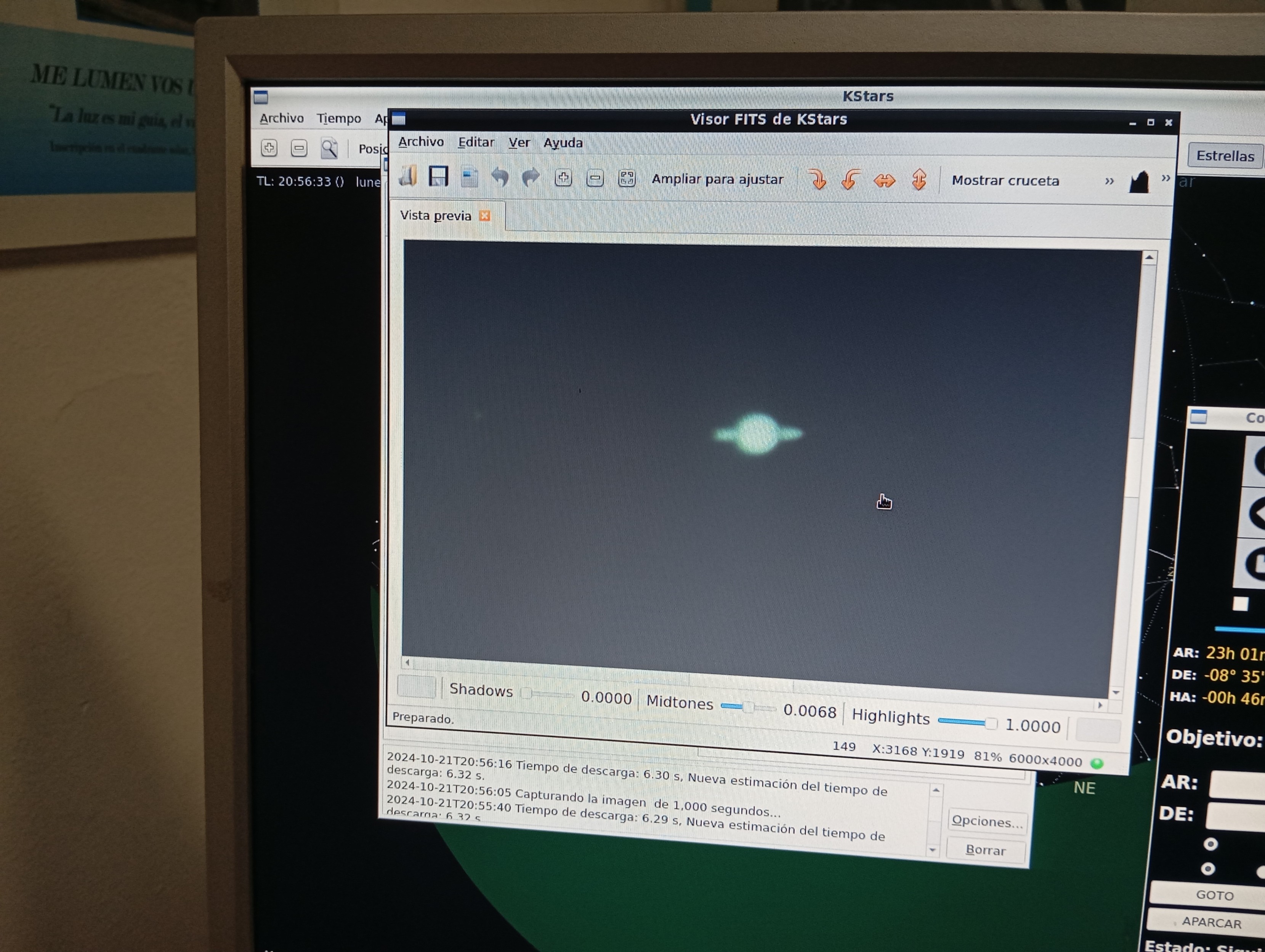Close the 'Vista previa' tab
The image size is (1265, 952).
click(x=485, y=216)
